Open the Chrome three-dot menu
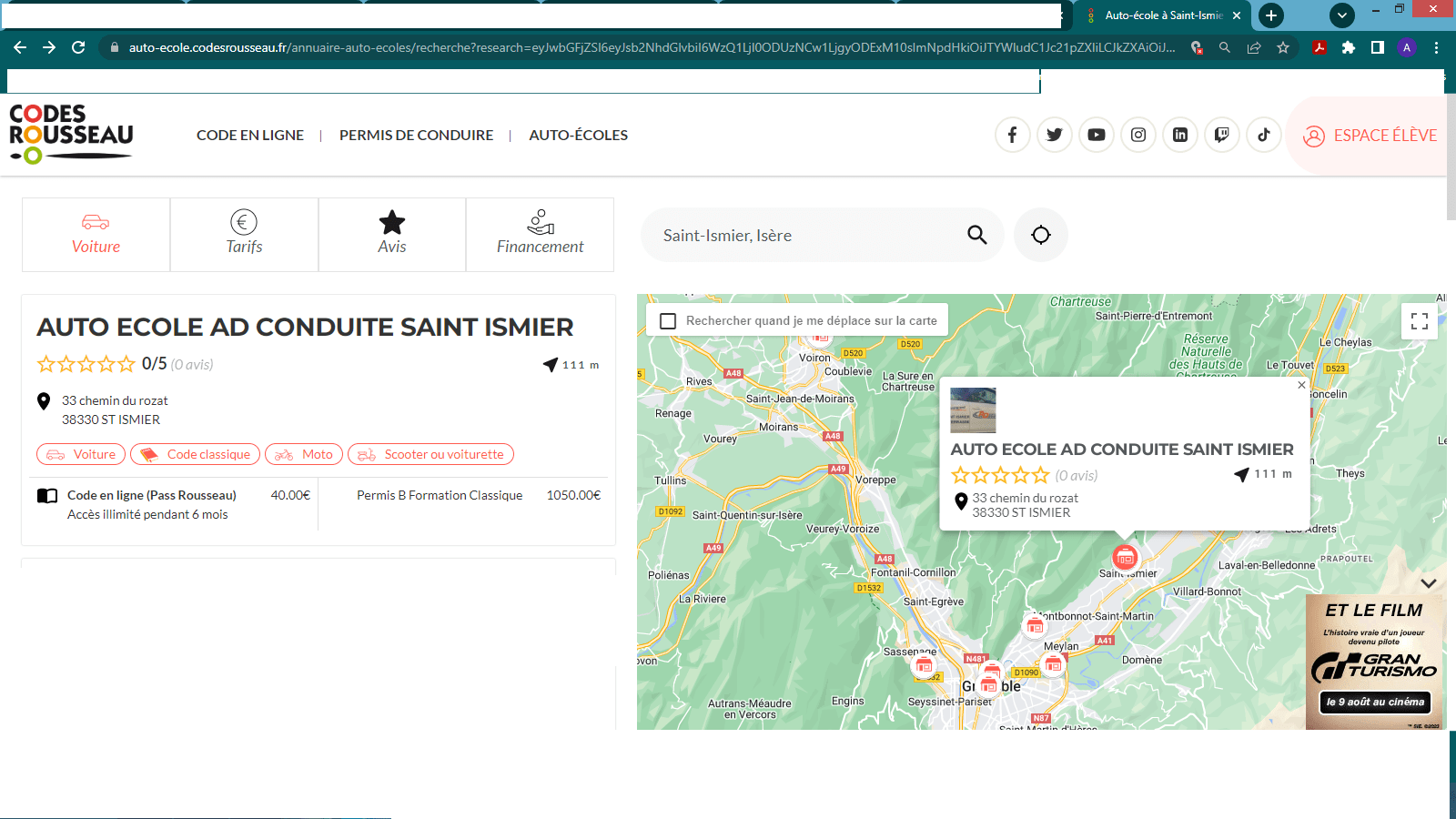The image size is (1456, 819). click(1436, 47)
